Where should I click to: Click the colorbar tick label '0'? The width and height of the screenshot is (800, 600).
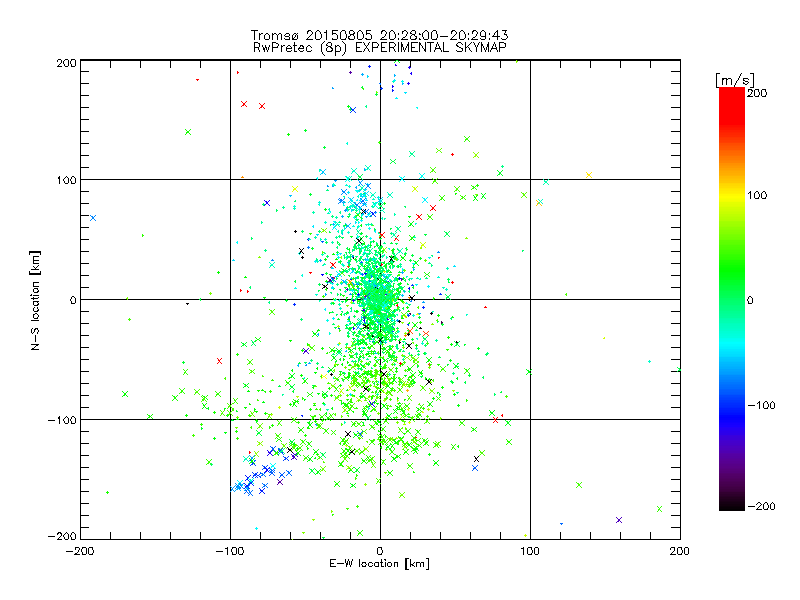click(x=750, y=300)
